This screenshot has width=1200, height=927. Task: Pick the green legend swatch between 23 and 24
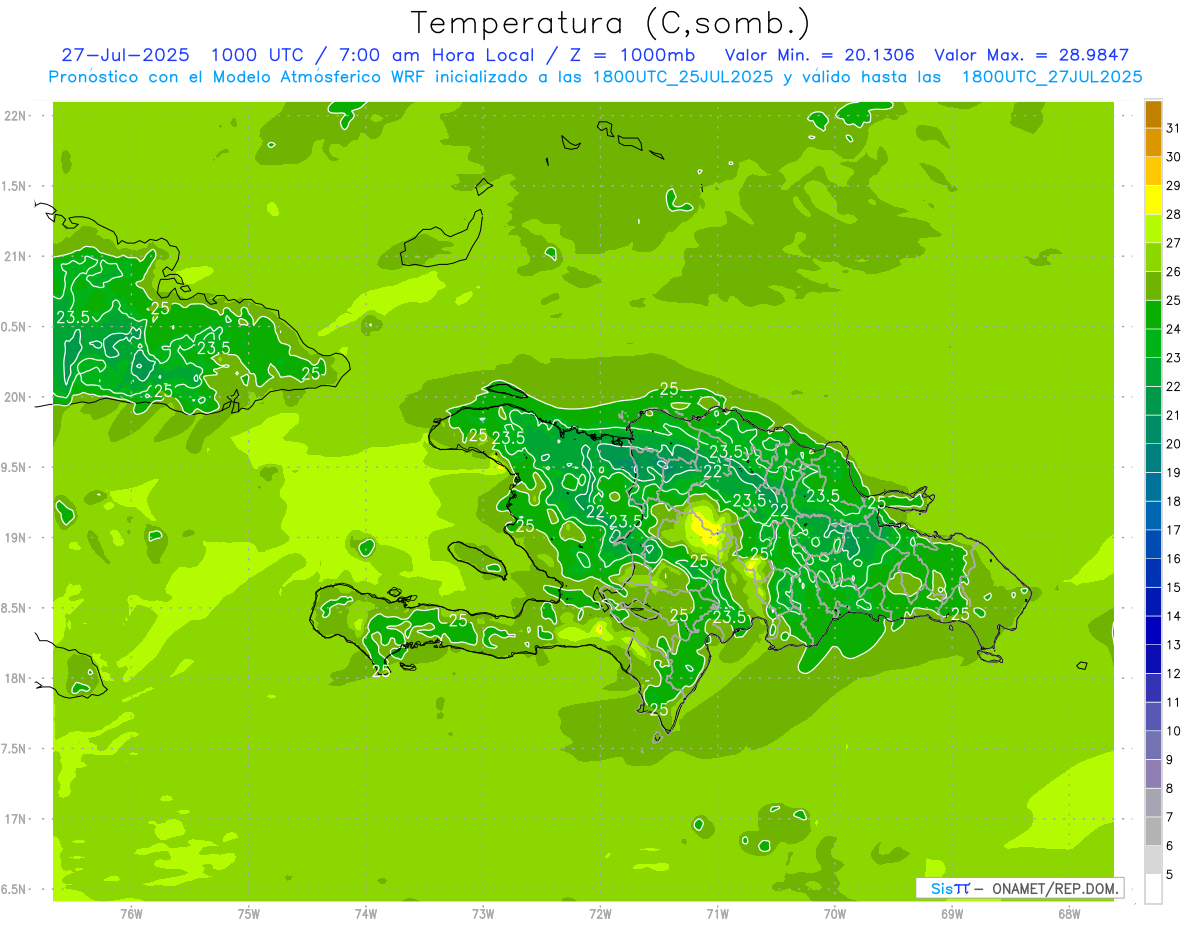tap(1153, 343)
